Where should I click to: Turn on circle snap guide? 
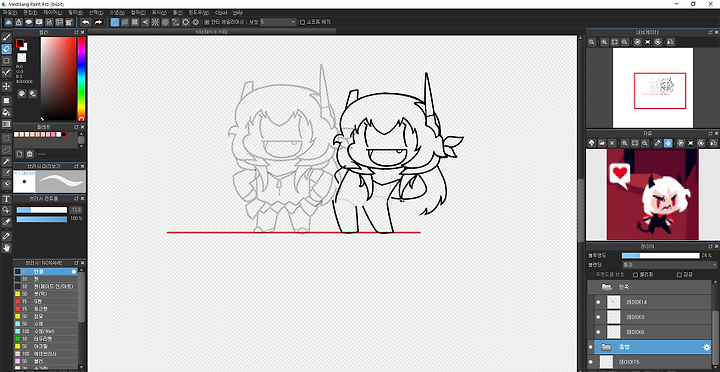[x=165, y=22]
